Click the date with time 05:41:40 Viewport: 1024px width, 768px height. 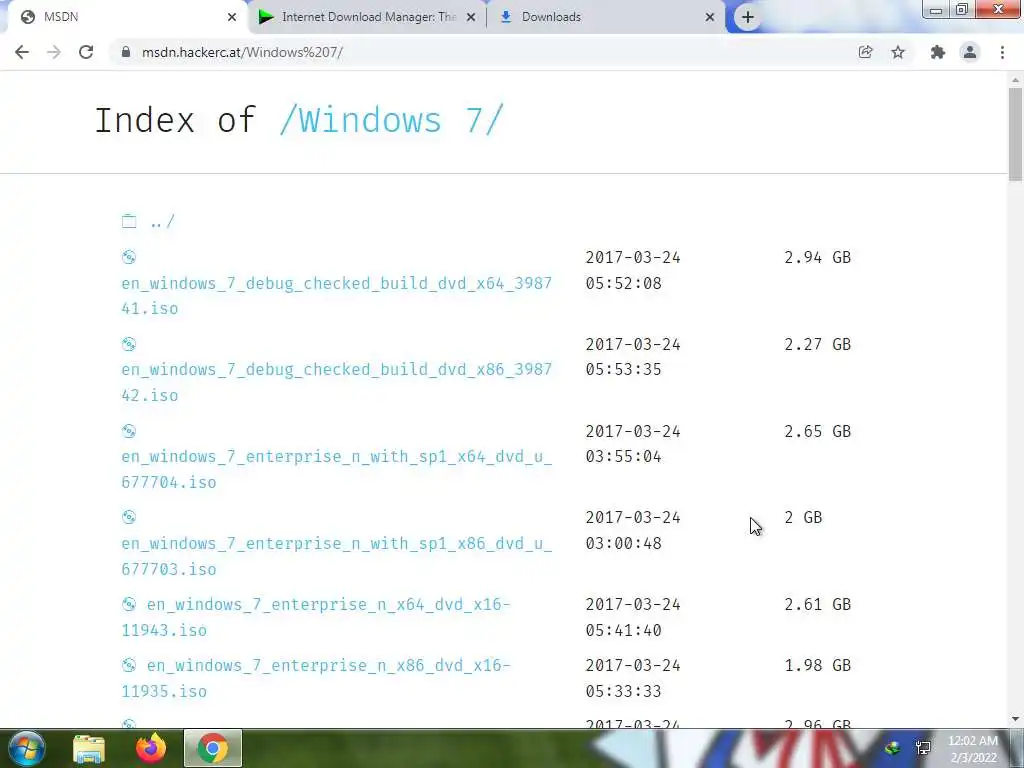(x=633, y=617)
